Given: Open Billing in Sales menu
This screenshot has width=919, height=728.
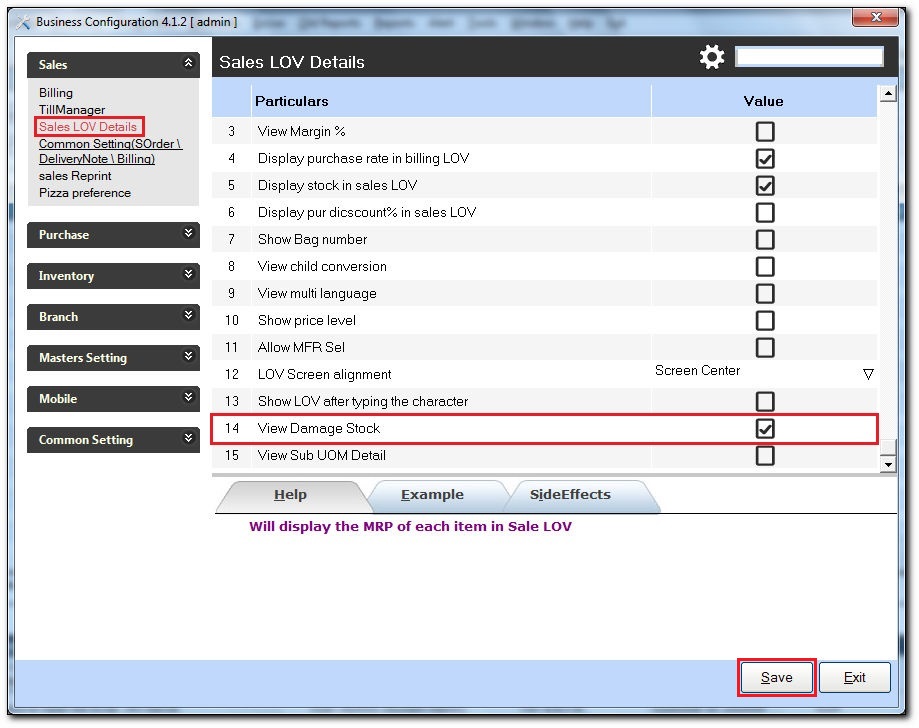Looking at the screenshot, I should point(56,93).
